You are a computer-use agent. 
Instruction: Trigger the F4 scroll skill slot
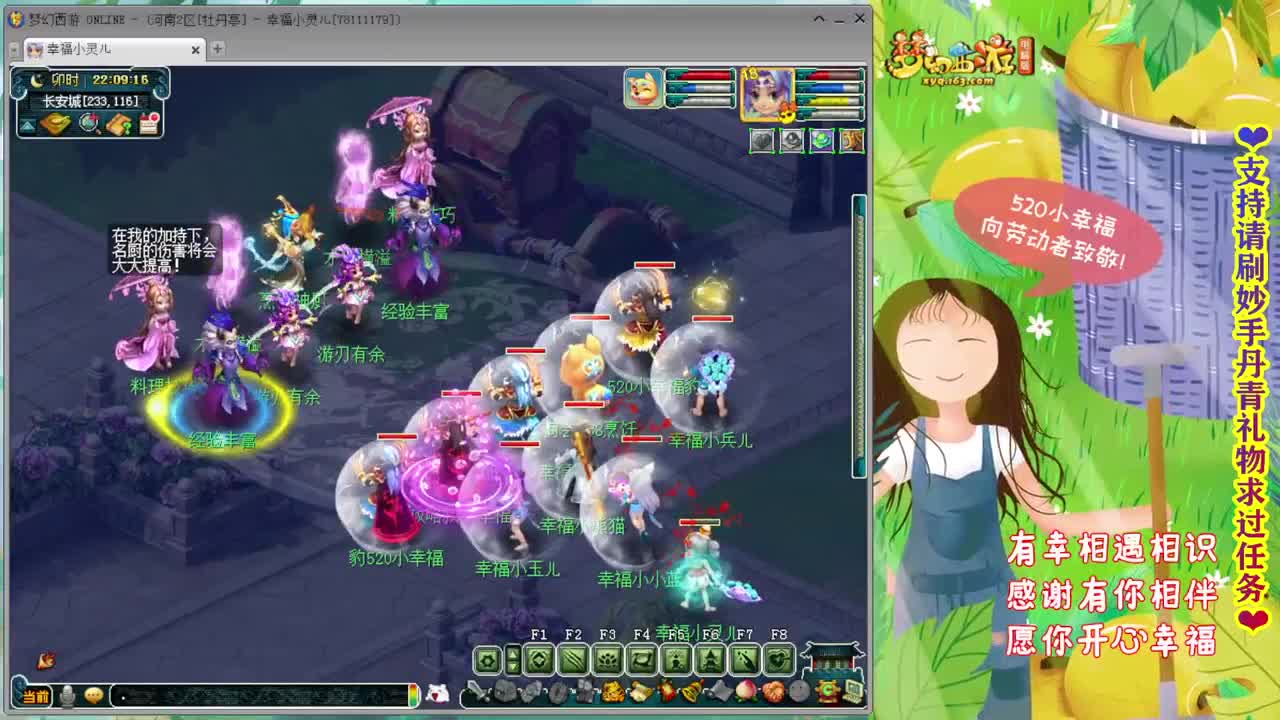point(642,659)
